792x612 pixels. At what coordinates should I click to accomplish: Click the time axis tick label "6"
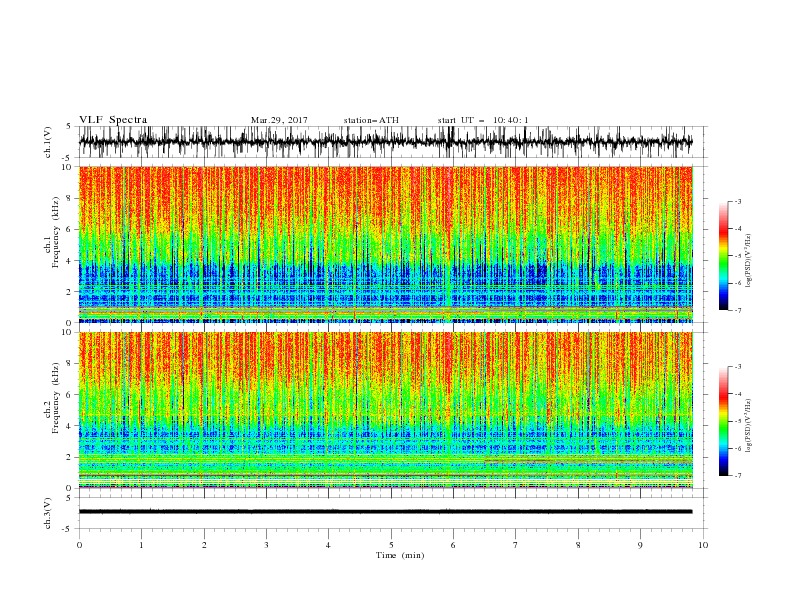pos(453,545)
